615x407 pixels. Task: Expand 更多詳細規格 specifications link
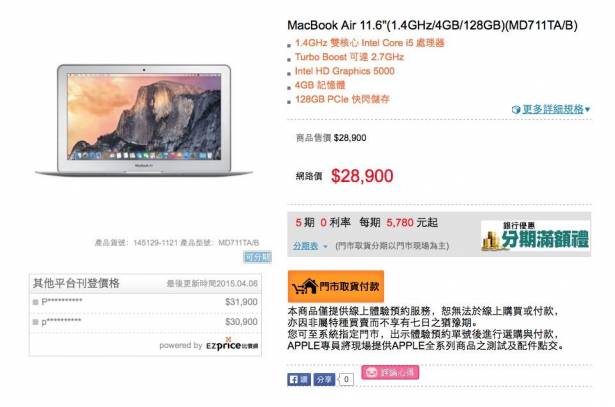pos(551,109)
